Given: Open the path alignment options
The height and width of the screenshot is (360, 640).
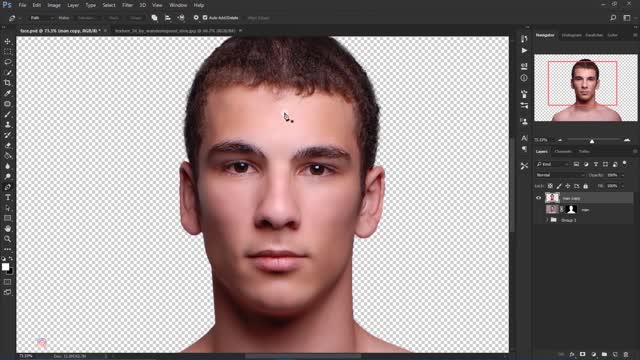Looking at the screenshot, I should (168, 18).
